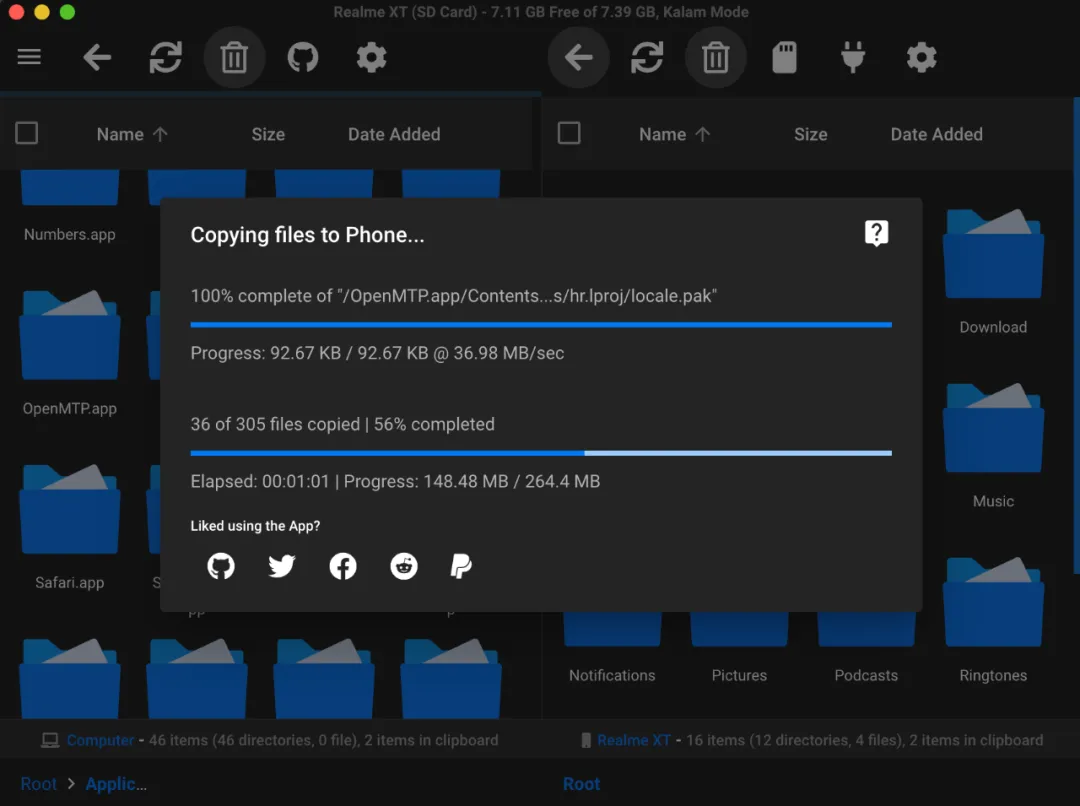The width and height of the screenshot is (1080, 806).
Task: Delete selected files in phone pane
Action: click(x=716, y=57)
